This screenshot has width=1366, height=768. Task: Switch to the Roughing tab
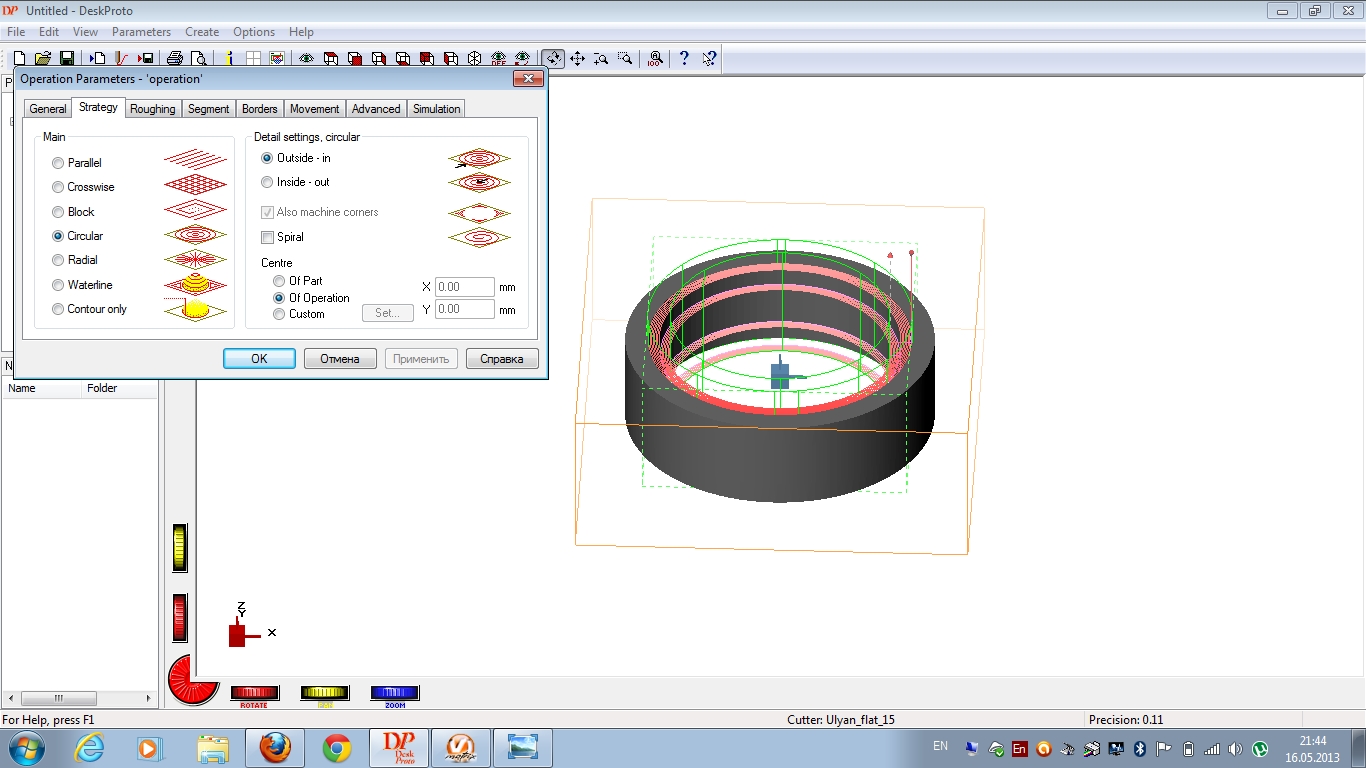pyautogui.click(x=152, y=109)
